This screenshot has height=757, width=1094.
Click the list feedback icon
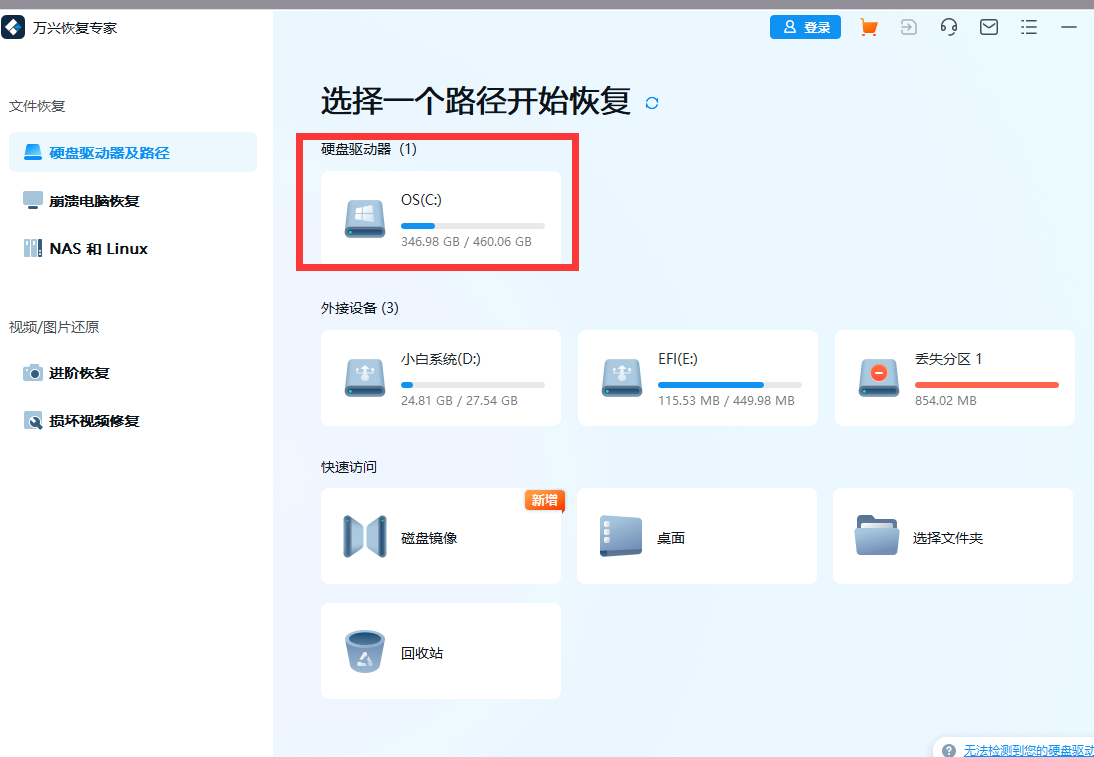pos(1028,27)
